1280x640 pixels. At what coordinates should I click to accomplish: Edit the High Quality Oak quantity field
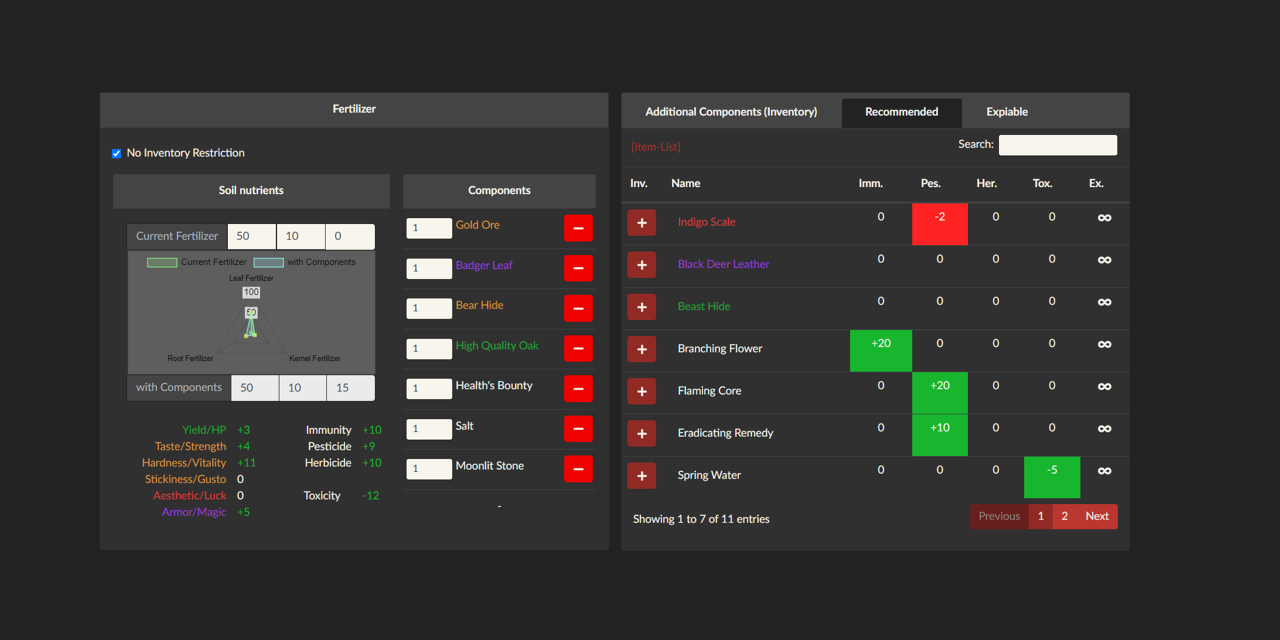click(x=429, y=348)
